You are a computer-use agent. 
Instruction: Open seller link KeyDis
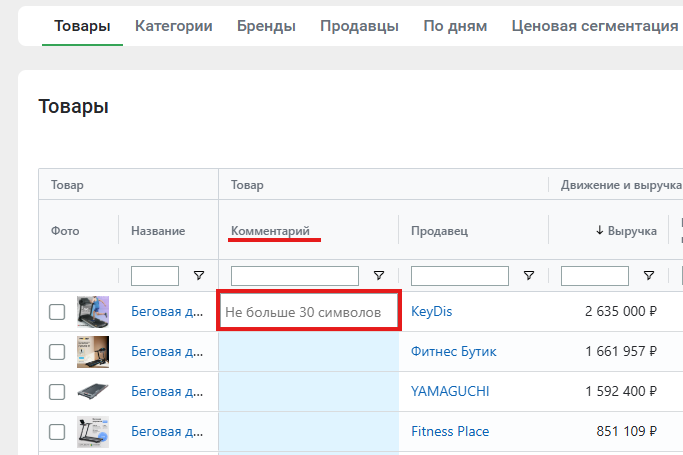432,312
